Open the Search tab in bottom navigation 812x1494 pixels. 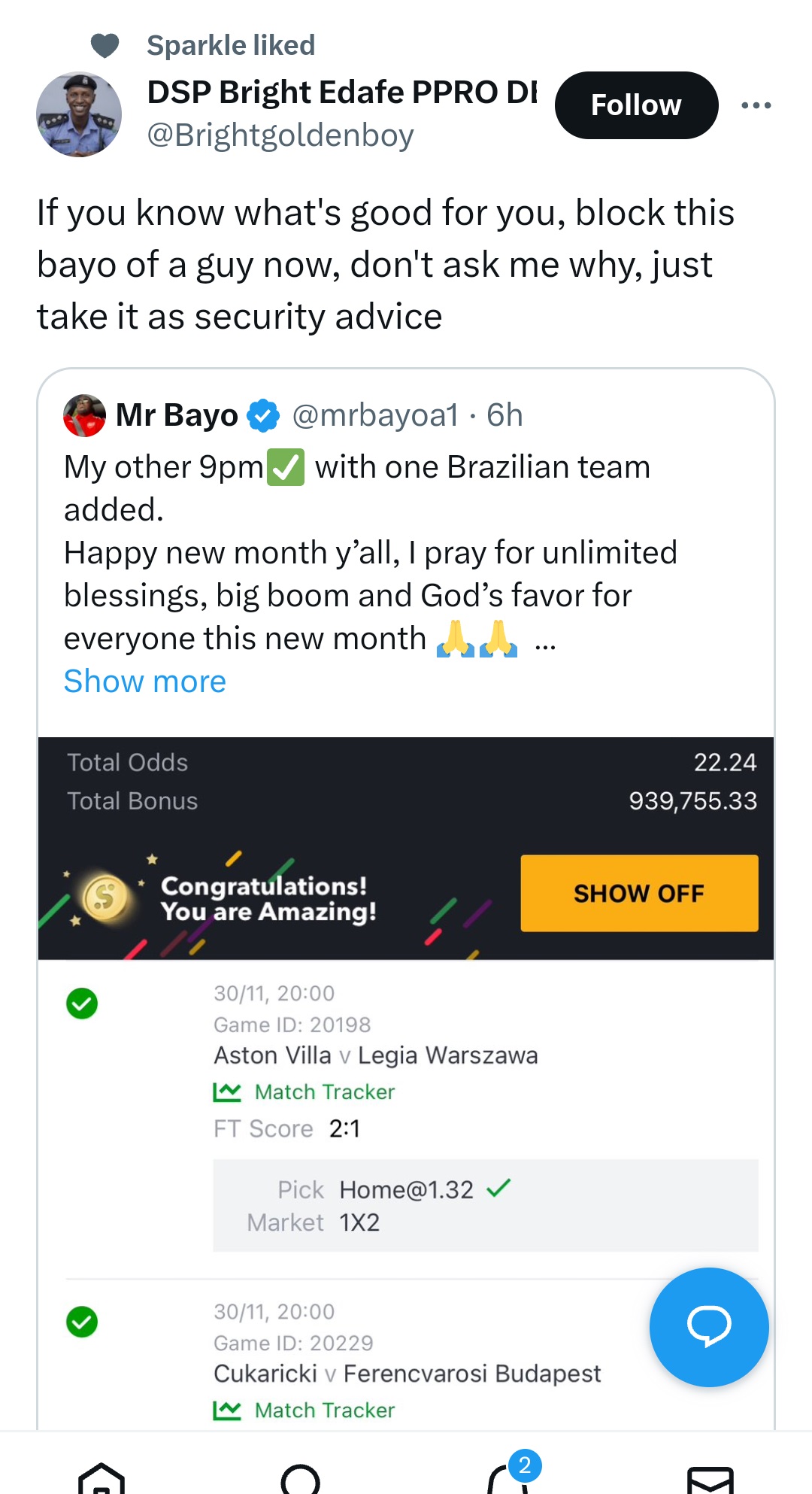(x=300, y=1477)
